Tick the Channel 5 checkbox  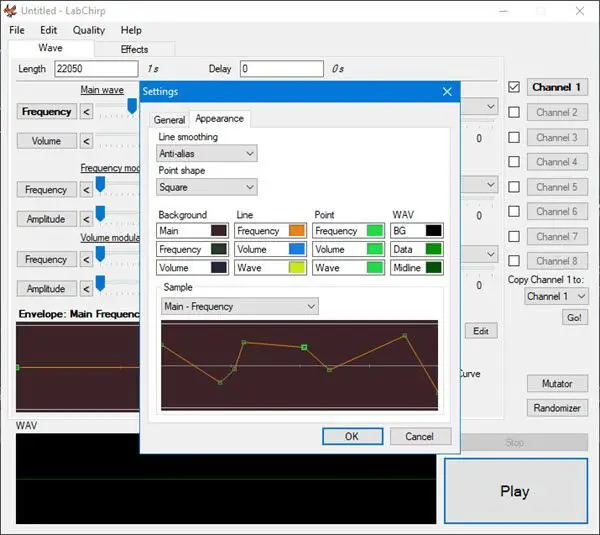click(x=514, y=187)
